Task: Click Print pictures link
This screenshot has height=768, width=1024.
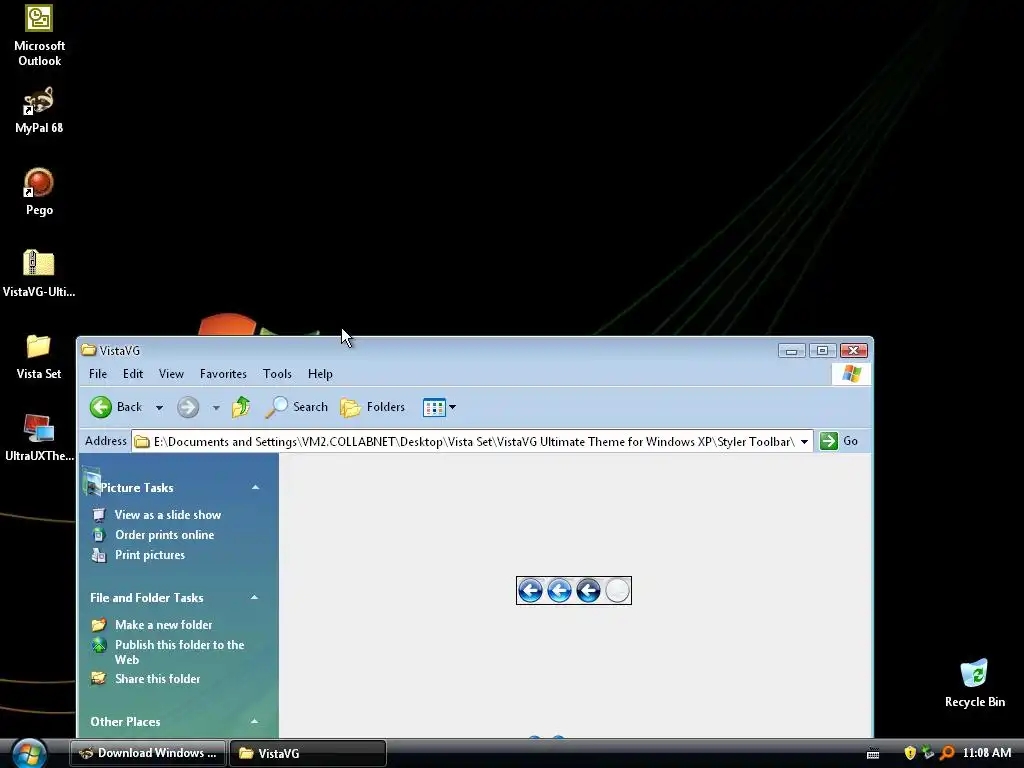Action: pos(150,554)
